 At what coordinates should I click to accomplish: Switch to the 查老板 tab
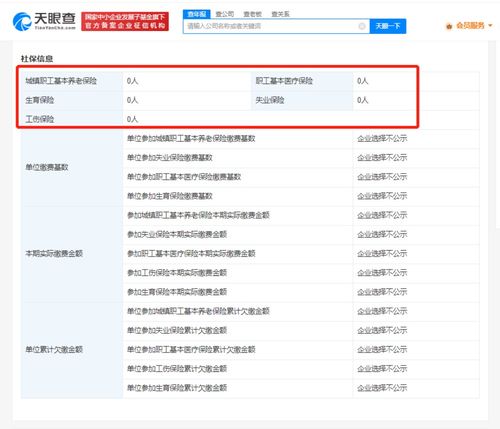pos(252,14)
